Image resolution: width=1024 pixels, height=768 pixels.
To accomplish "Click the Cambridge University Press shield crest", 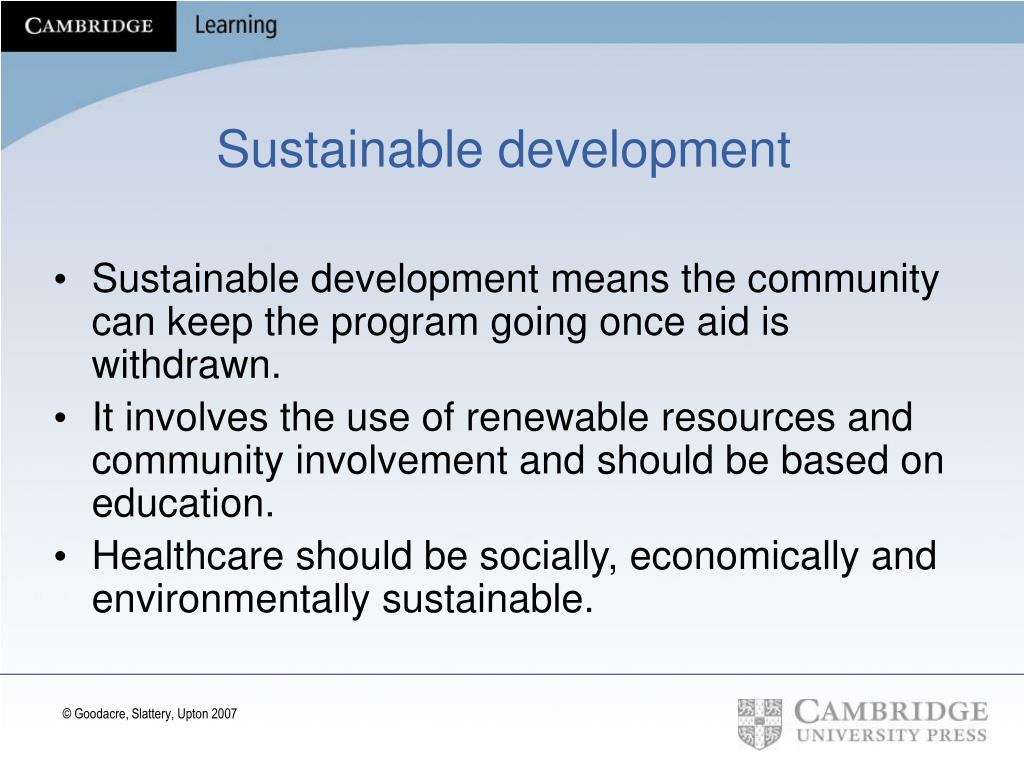I will (760, 724).
